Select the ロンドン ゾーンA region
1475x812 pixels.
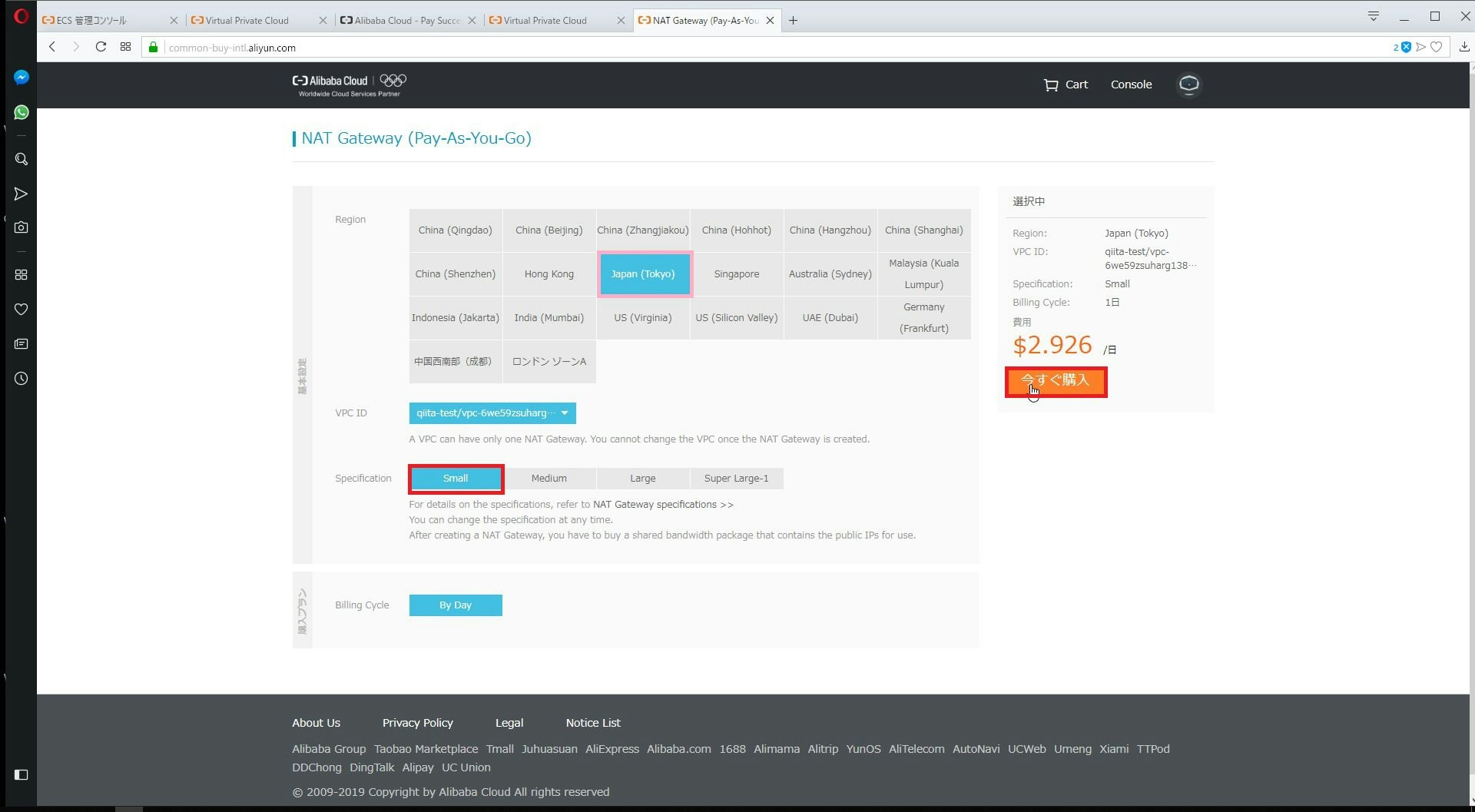pyautogui.click(x=549, y=362)
